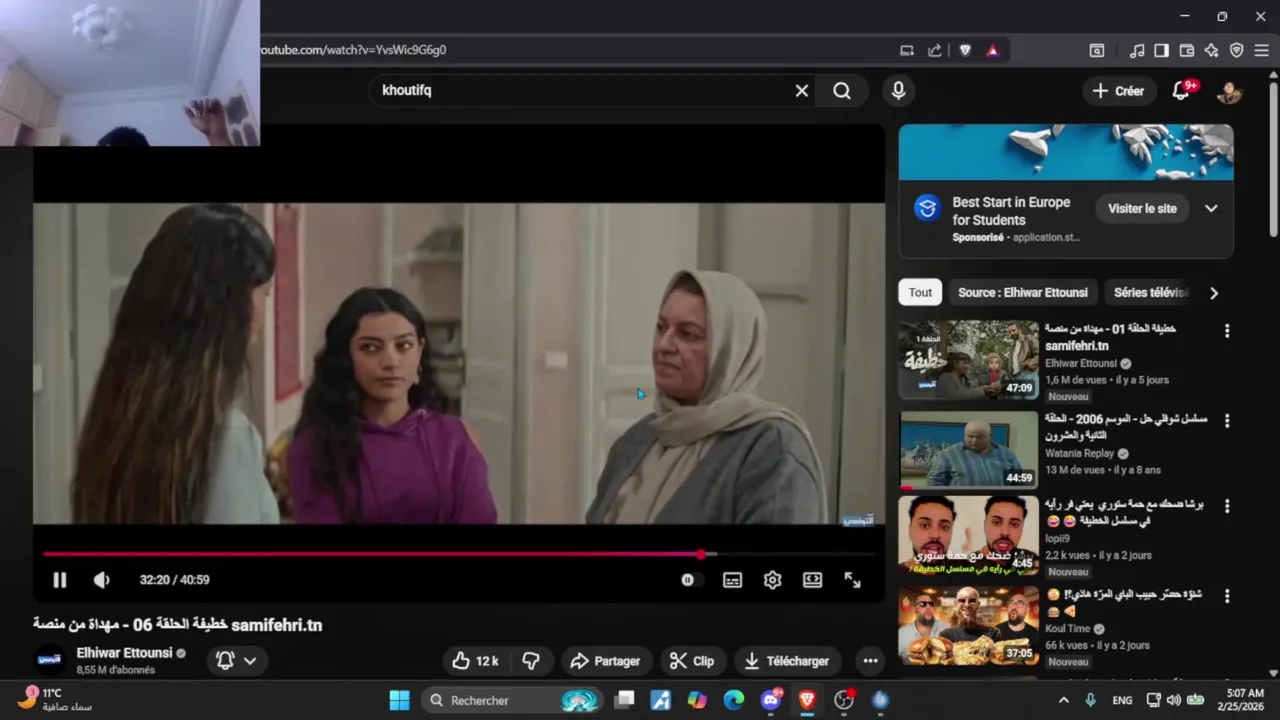Open the Elhiwar Ettounsi channel name link
This screenshot has width=1280, height=720.
point(125,653)
